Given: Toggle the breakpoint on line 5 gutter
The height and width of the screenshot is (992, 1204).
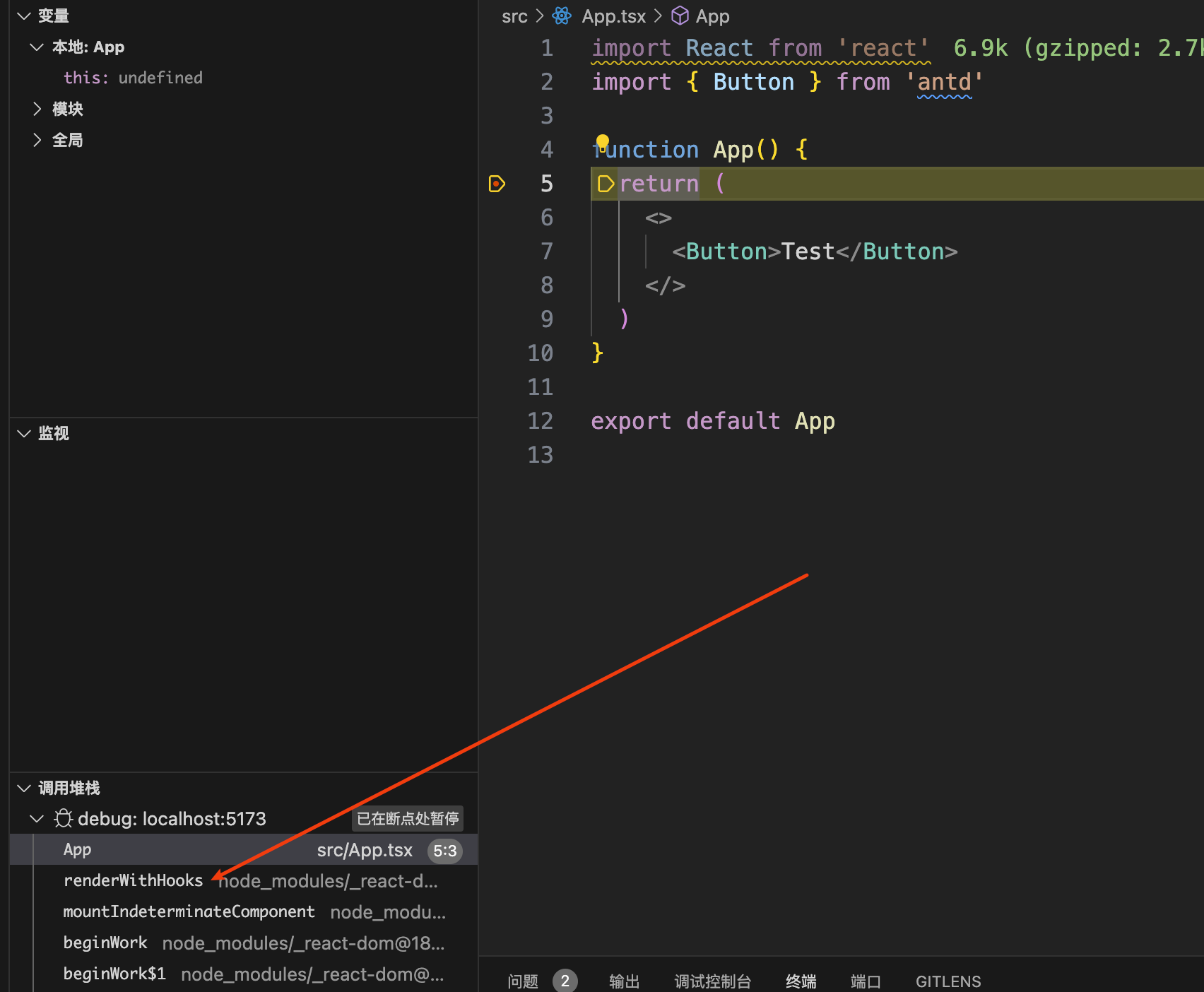Looking at the screenshot, I should pos(497,184).
